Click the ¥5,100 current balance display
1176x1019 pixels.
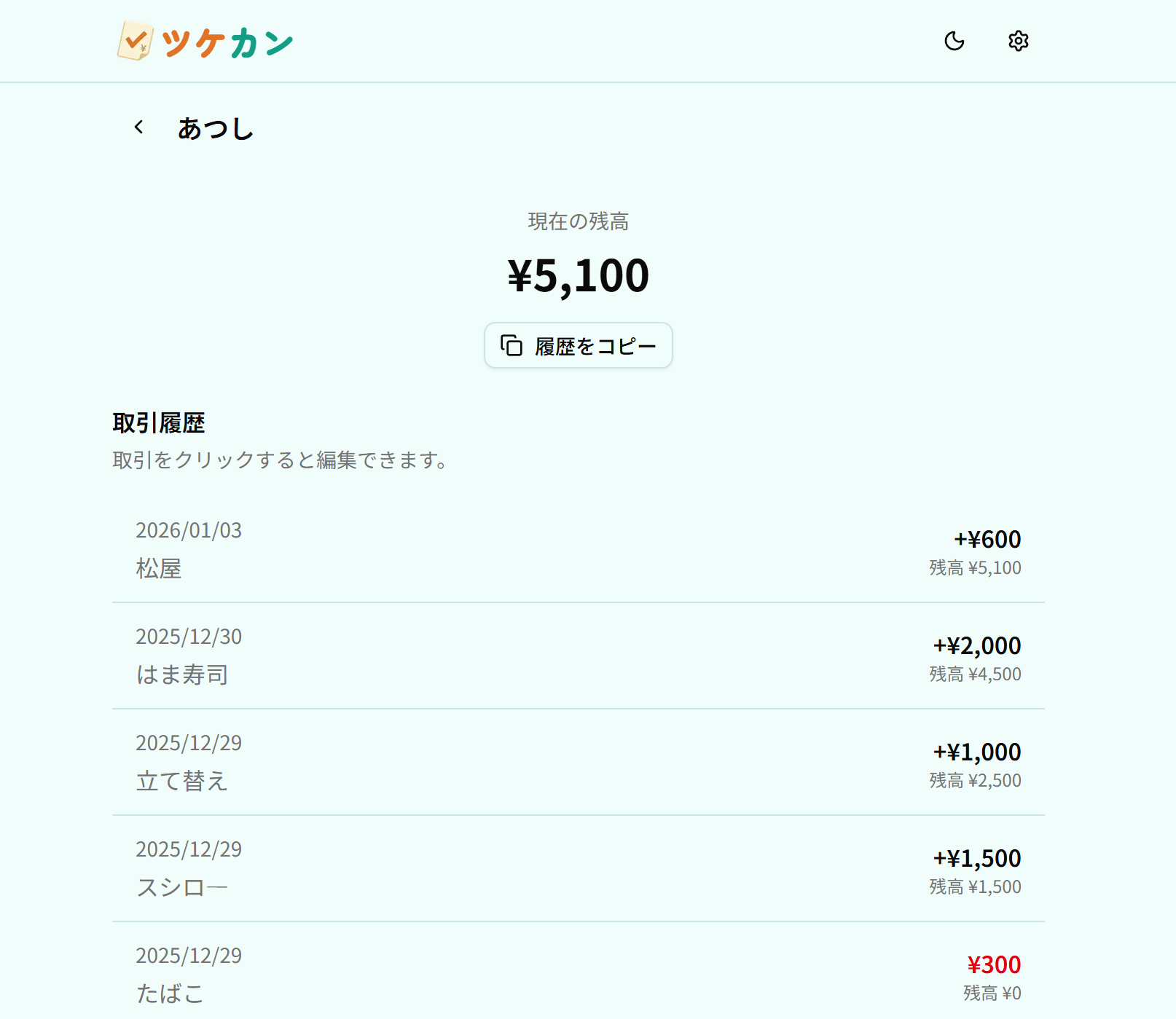578,275
